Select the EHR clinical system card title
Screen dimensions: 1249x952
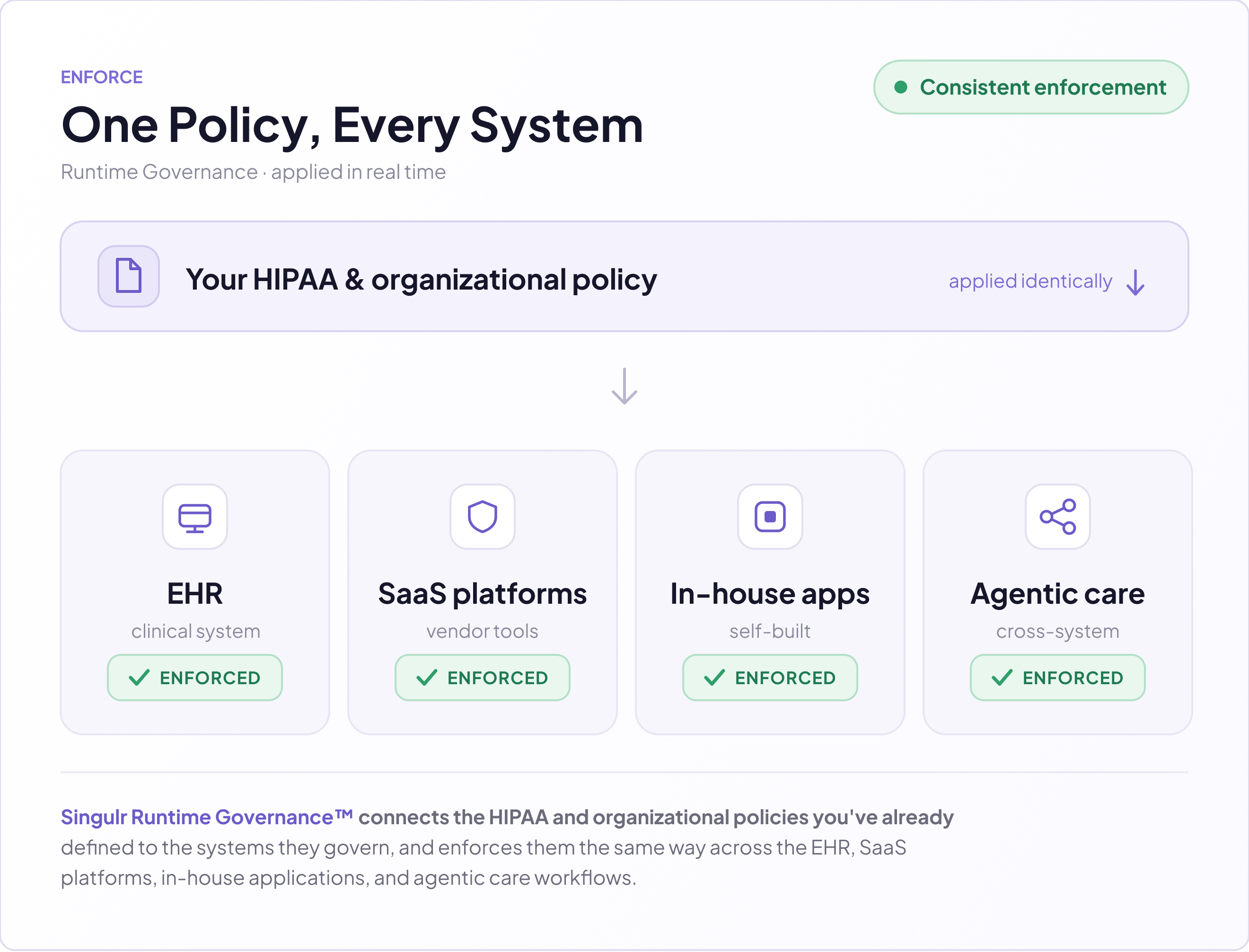pos(195,594)
